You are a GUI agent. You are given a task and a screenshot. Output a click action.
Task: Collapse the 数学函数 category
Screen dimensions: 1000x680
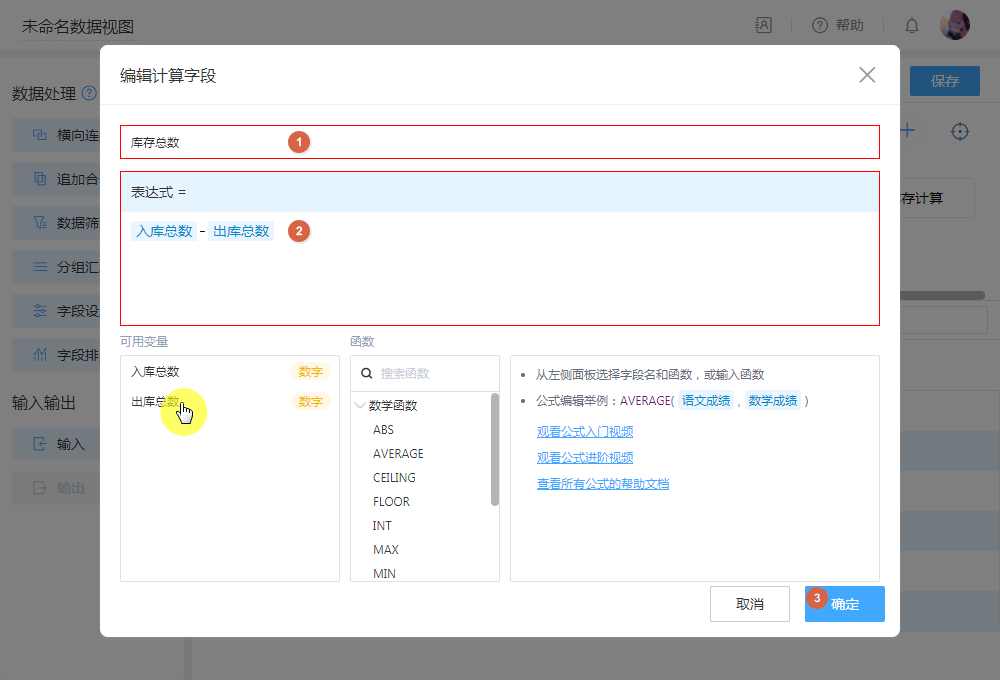(361, 406)
